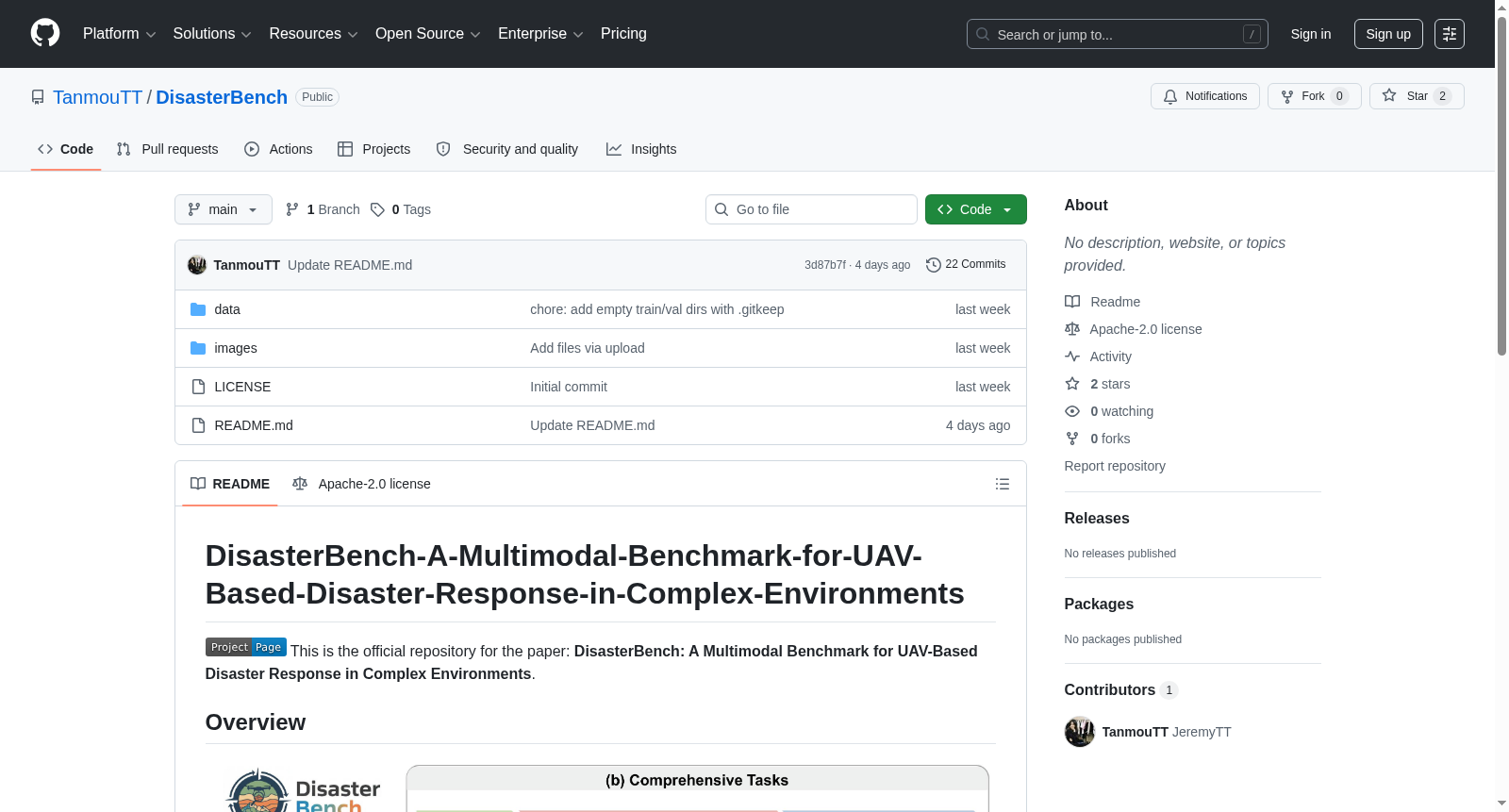
Task: Expand the Resources menu
Action: [x=314, y=34]
